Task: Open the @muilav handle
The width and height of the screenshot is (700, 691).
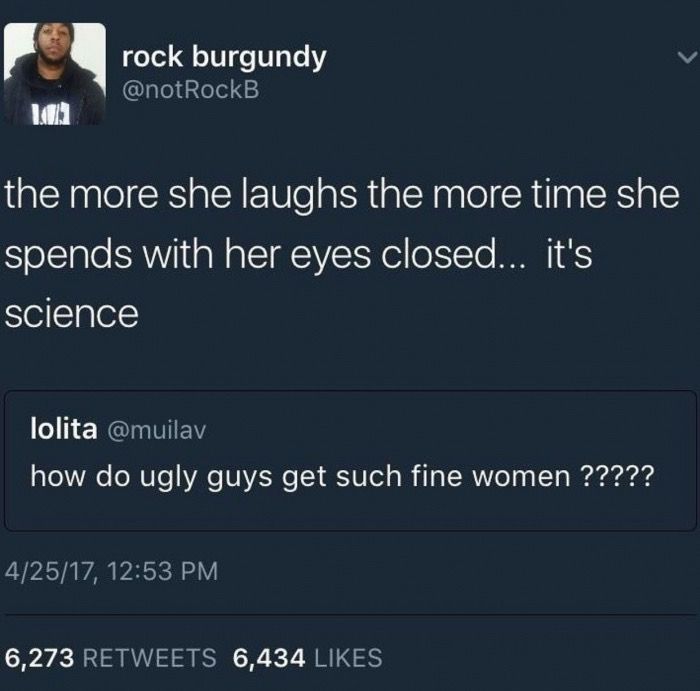Action: (x=156, y=430)
